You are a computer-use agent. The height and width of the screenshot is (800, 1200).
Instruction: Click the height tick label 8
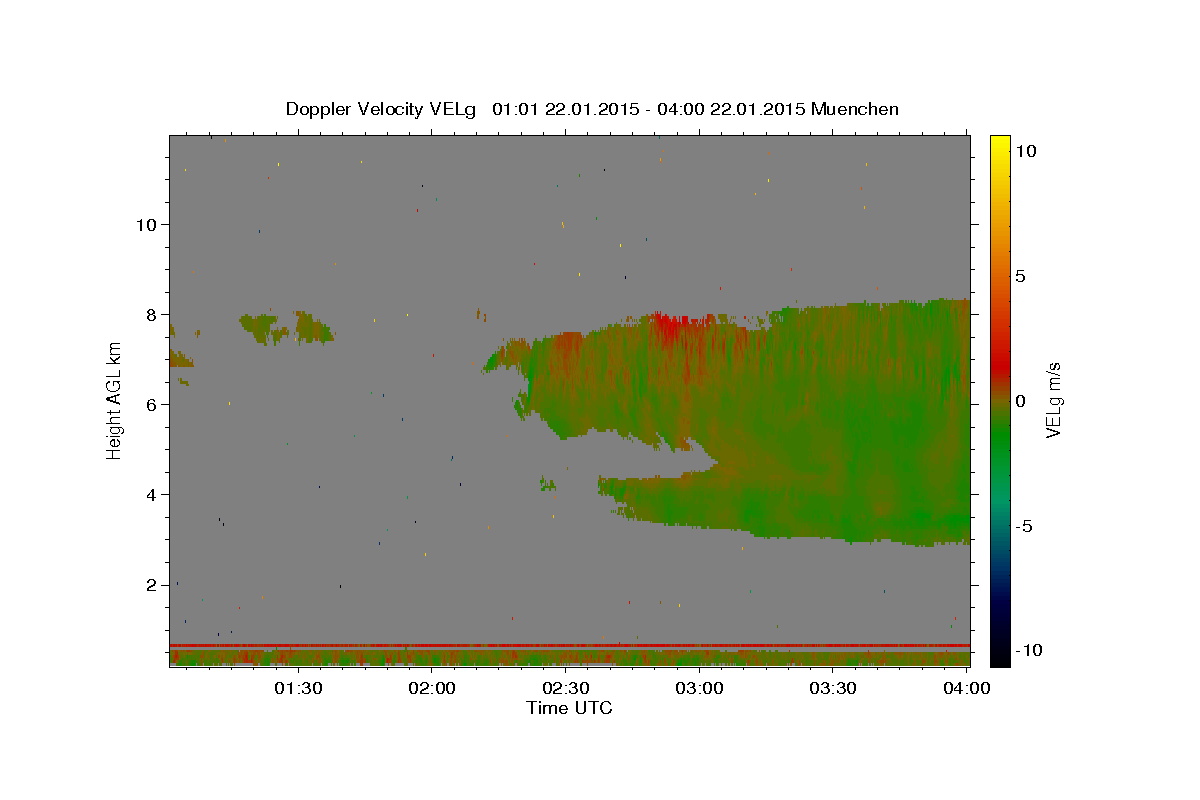click(152, 314)
